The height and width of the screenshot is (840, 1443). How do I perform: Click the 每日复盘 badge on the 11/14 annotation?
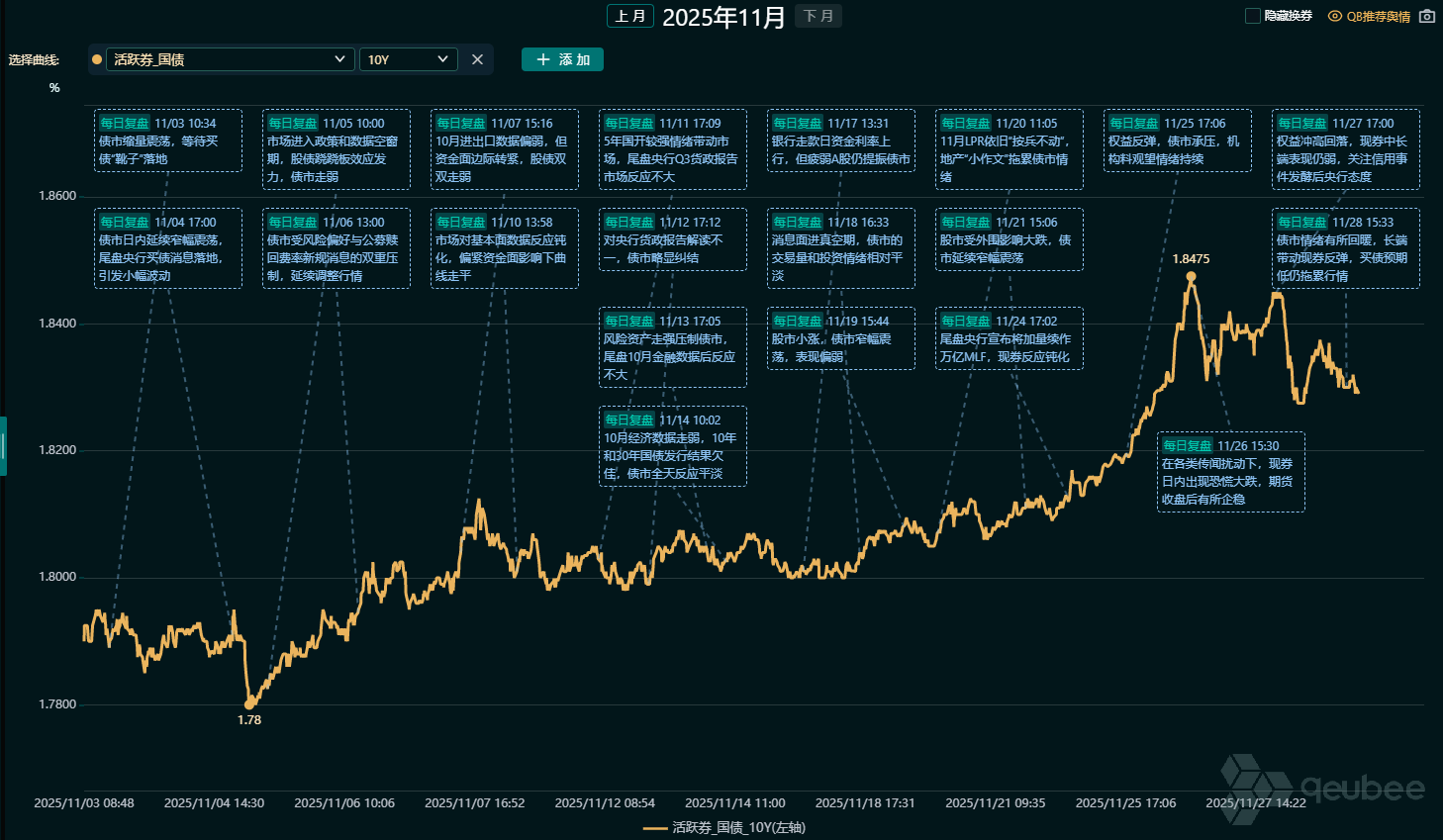(x=627, y=419)
